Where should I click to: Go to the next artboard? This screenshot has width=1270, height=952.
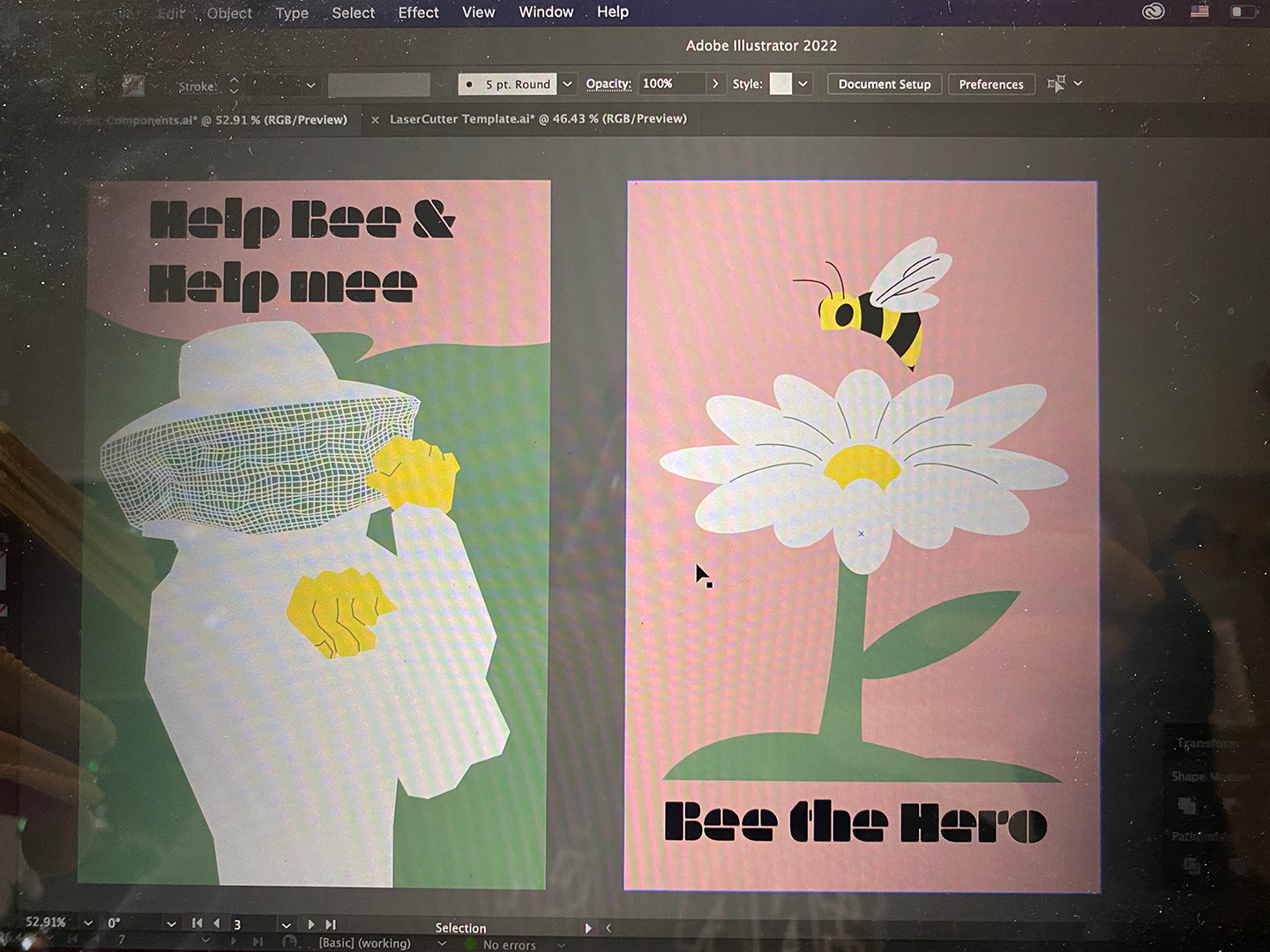(310, 924)
